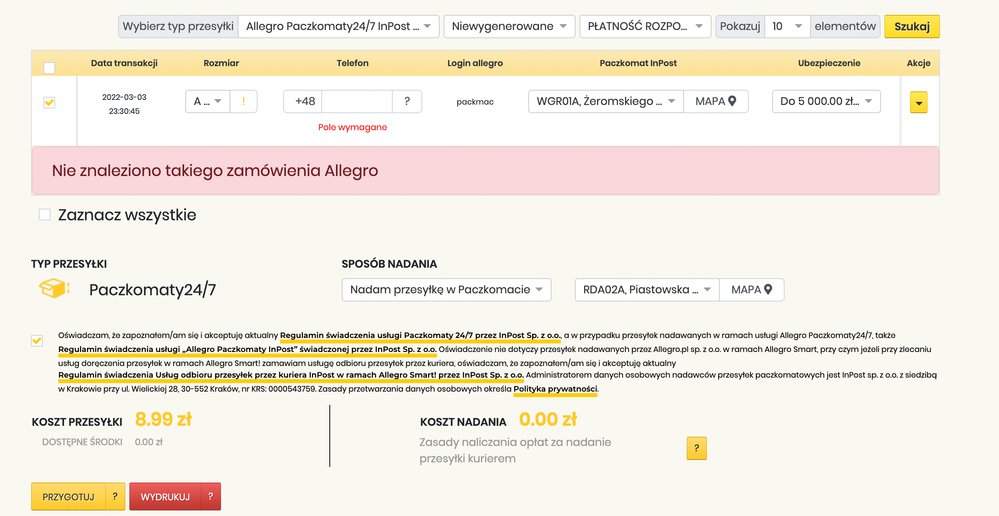Open the Polityka prywatności link
999x516 pixels.
[x=556, y=389]
